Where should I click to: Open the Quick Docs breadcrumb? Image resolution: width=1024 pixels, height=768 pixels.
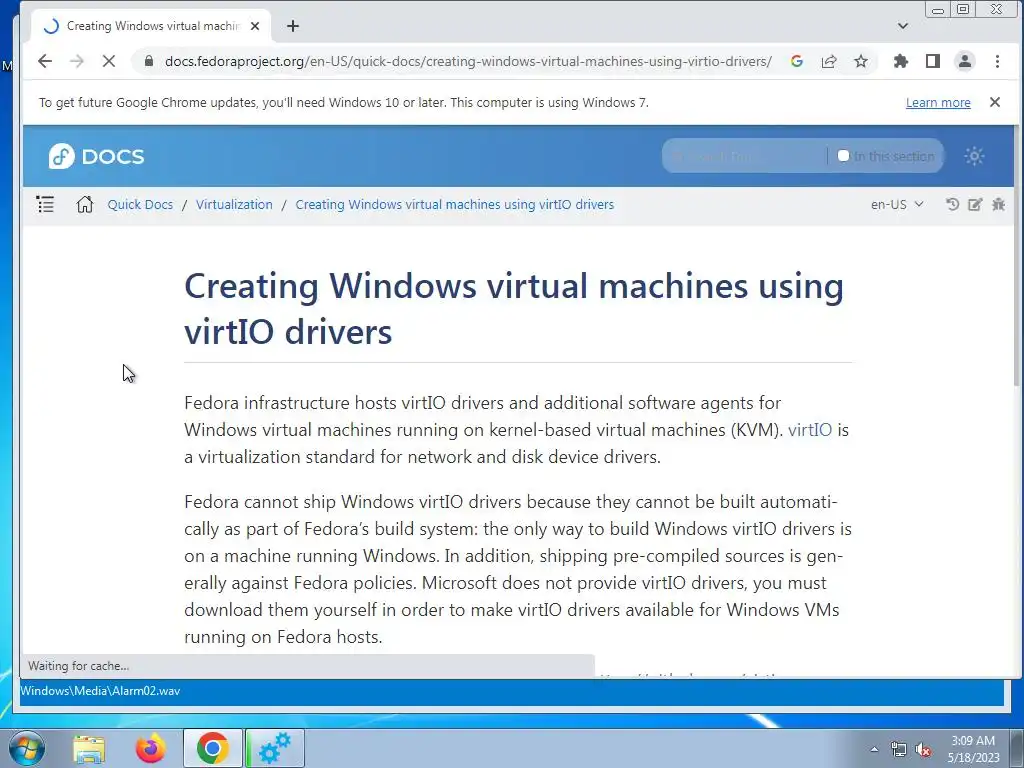[140, 204]
